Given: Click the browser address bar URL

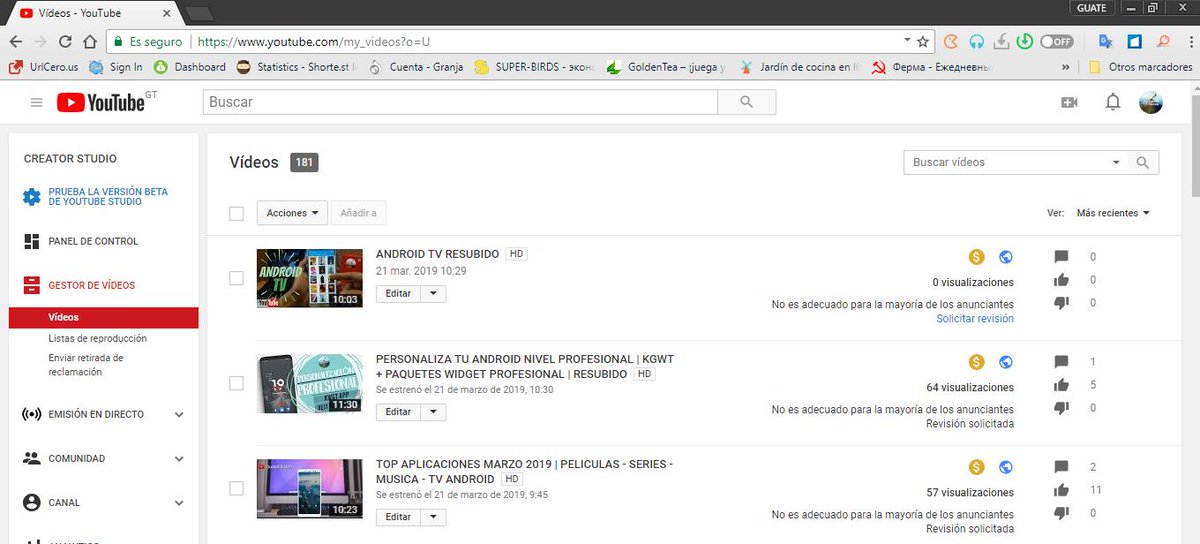Looking at the screenshot, I should [314, 42].
